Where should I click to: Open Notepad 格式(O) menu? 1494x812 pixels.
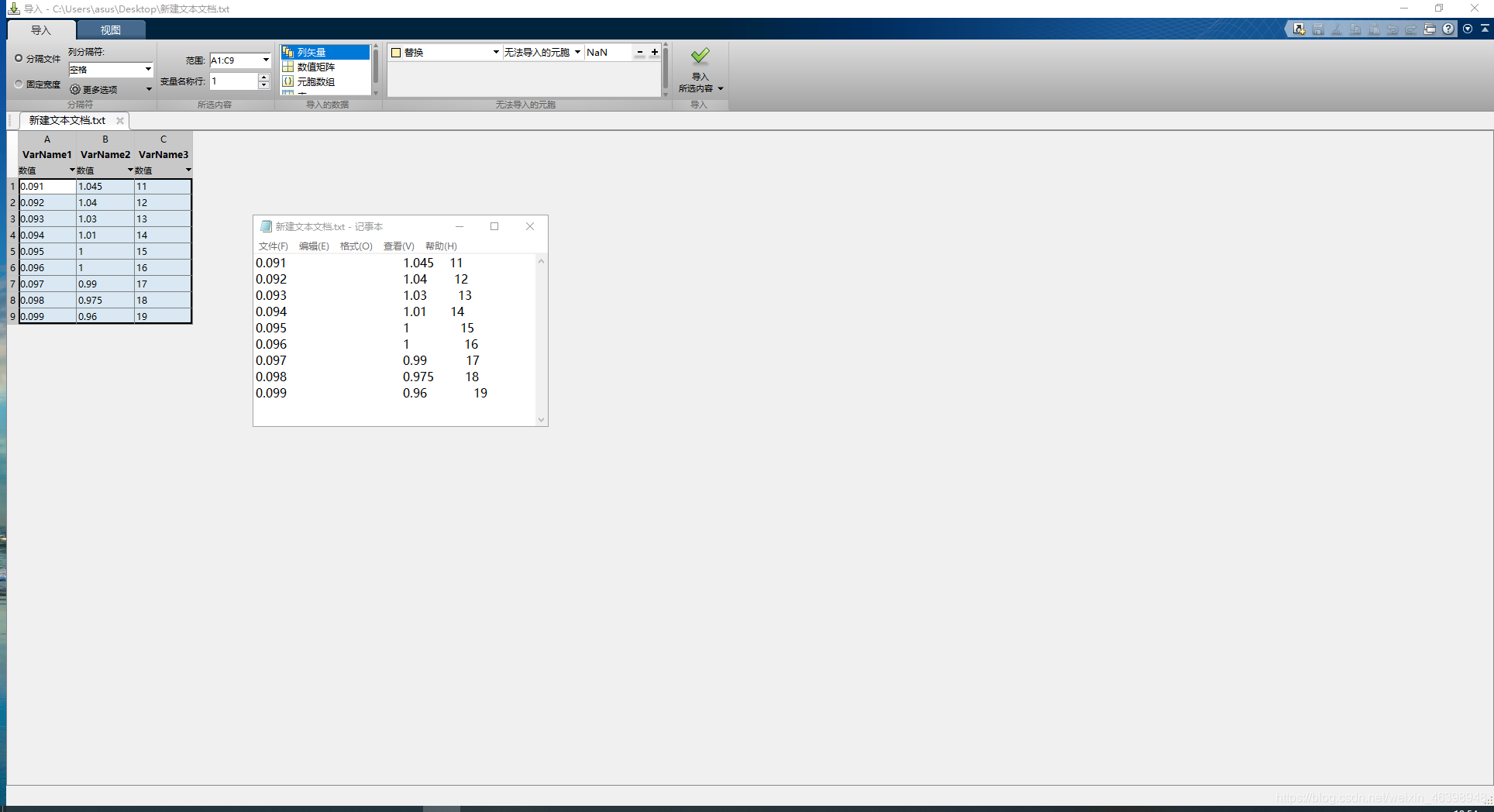point(356,246)
